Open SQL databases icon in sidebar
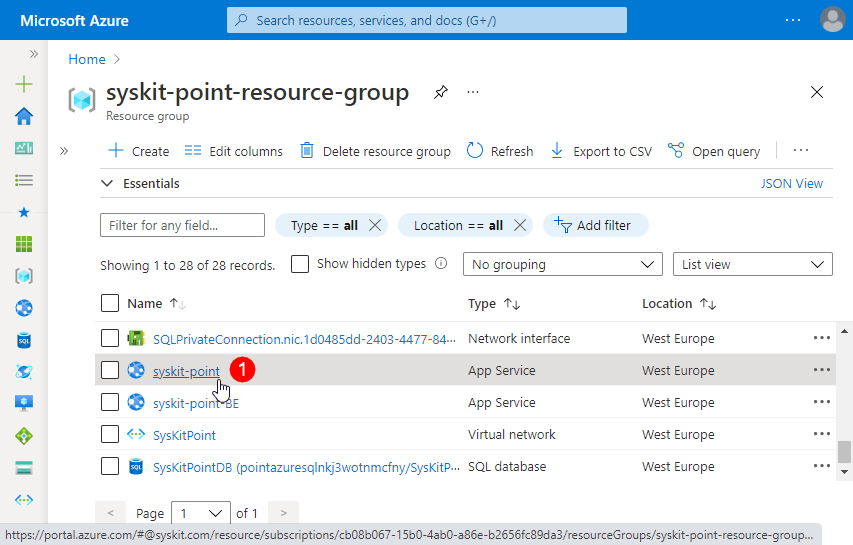This screenshot has width=853, height=545. [24, 340]
